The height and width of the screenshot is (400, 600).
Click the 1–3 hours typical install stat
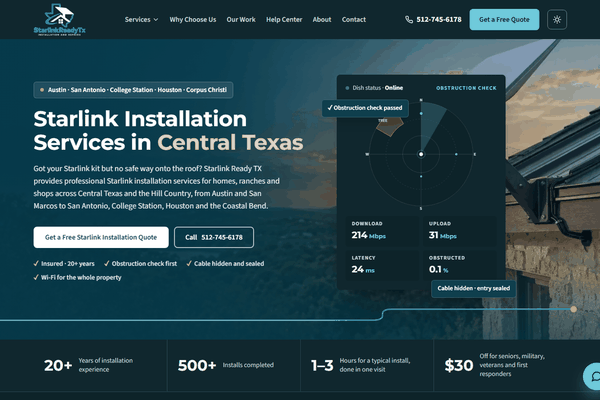point(360,365)
